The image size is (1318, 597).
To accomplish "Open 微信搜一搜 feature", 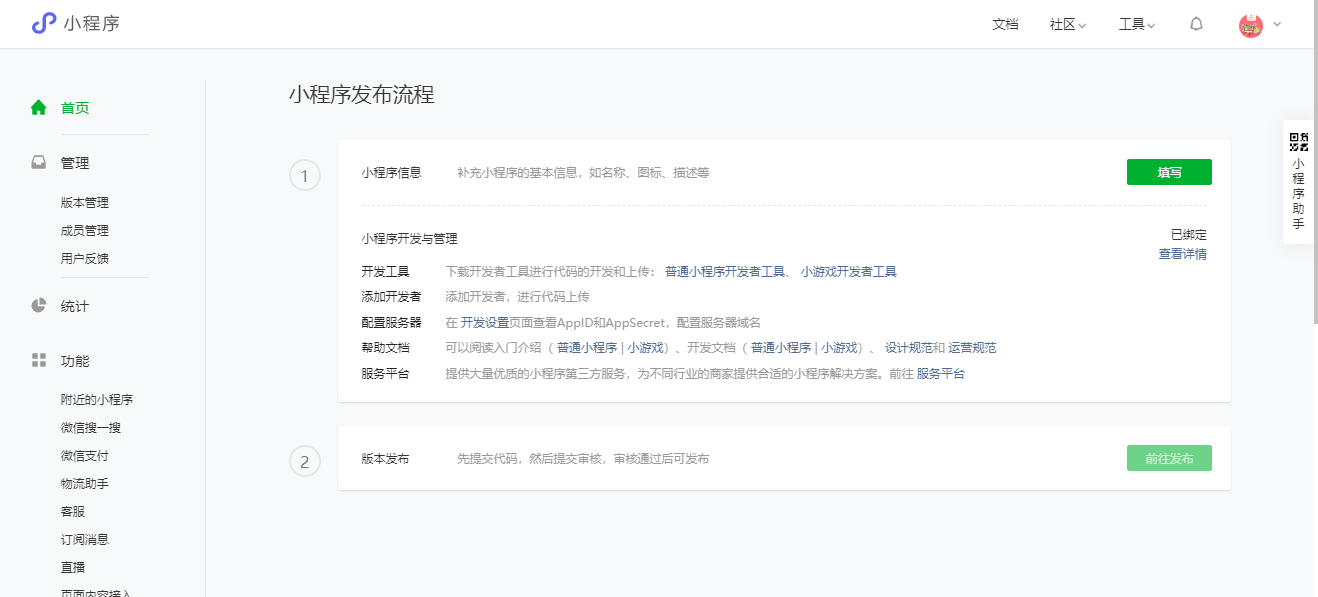I will (91, 427).
